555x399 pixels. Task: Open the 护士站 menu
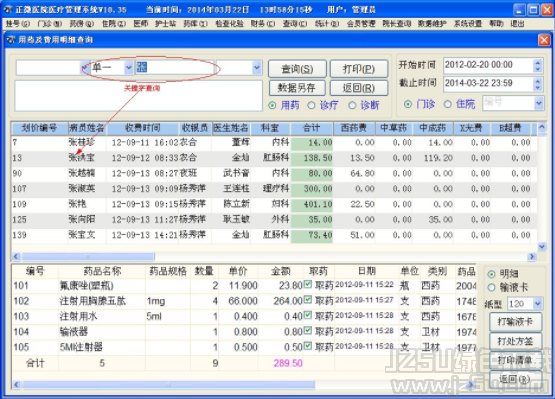tap(165, 24)
